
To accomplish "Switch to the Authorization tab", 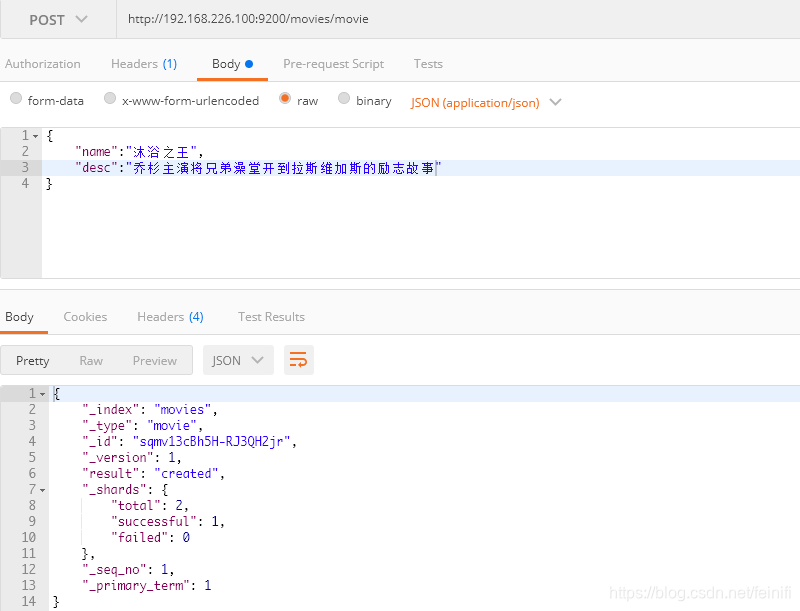I will point(43,64).
